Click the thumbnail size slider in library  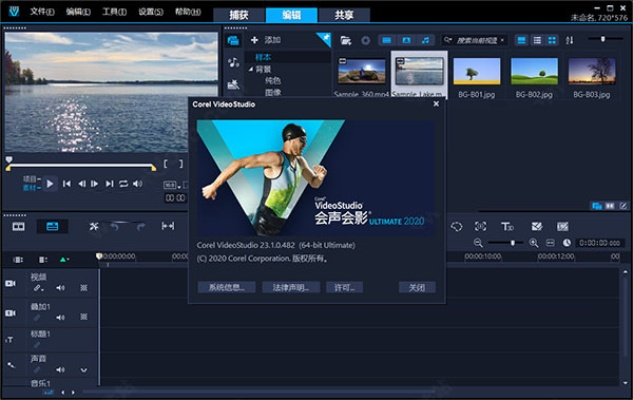(603, 39)
